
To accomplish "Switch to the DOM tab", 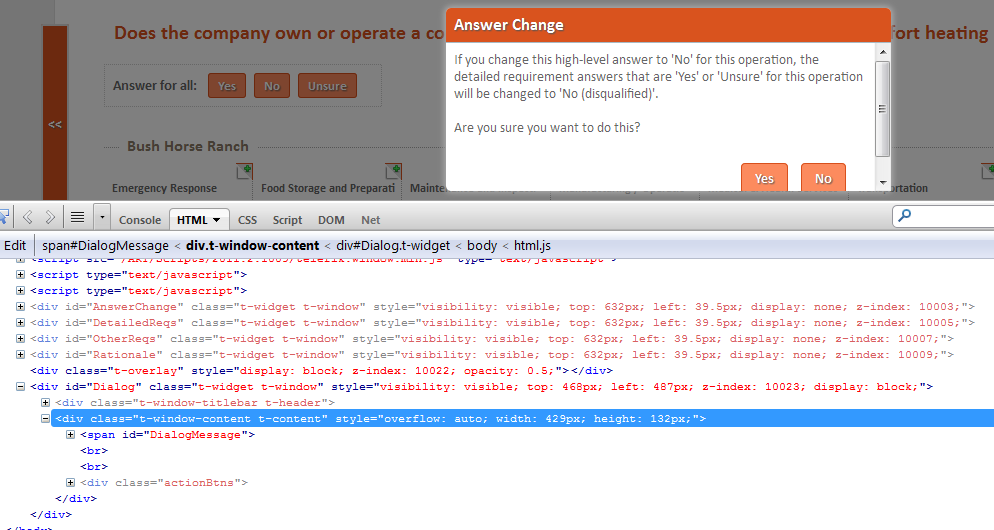I will pyautogui.click(x=331, y=220).
